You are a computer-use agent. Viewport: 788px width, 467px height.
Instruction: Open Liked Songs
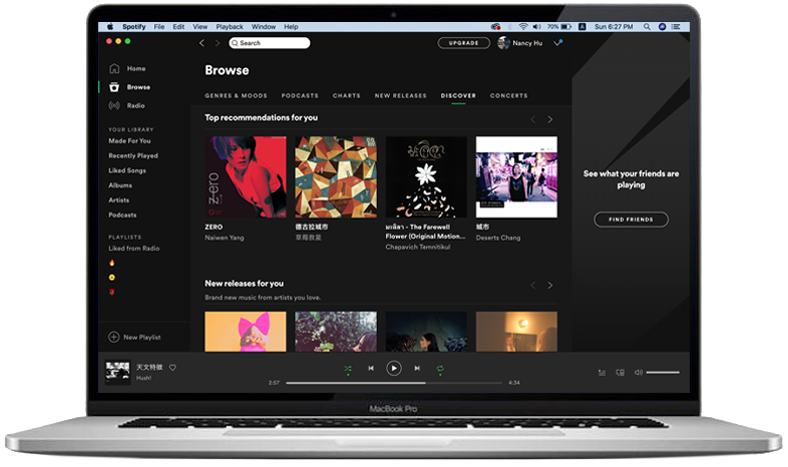(127, 170)
